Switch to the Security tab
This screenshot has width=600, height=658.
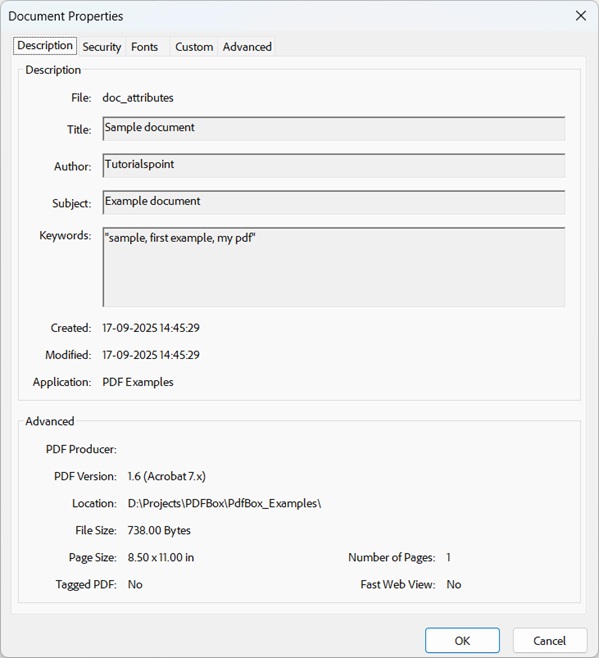tap(102, 47)
